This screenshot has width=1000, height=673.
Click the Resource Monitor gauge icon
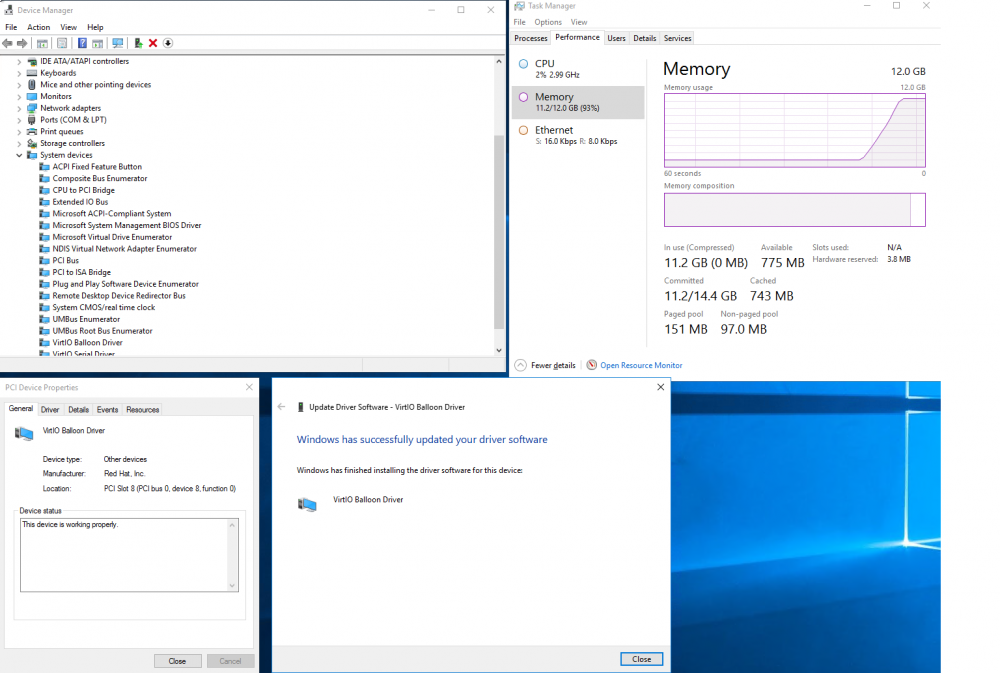pos(592,365)
